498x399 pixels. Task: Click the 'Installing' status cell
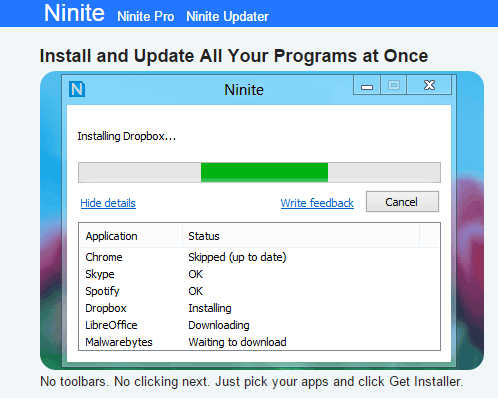coord(210,308)
